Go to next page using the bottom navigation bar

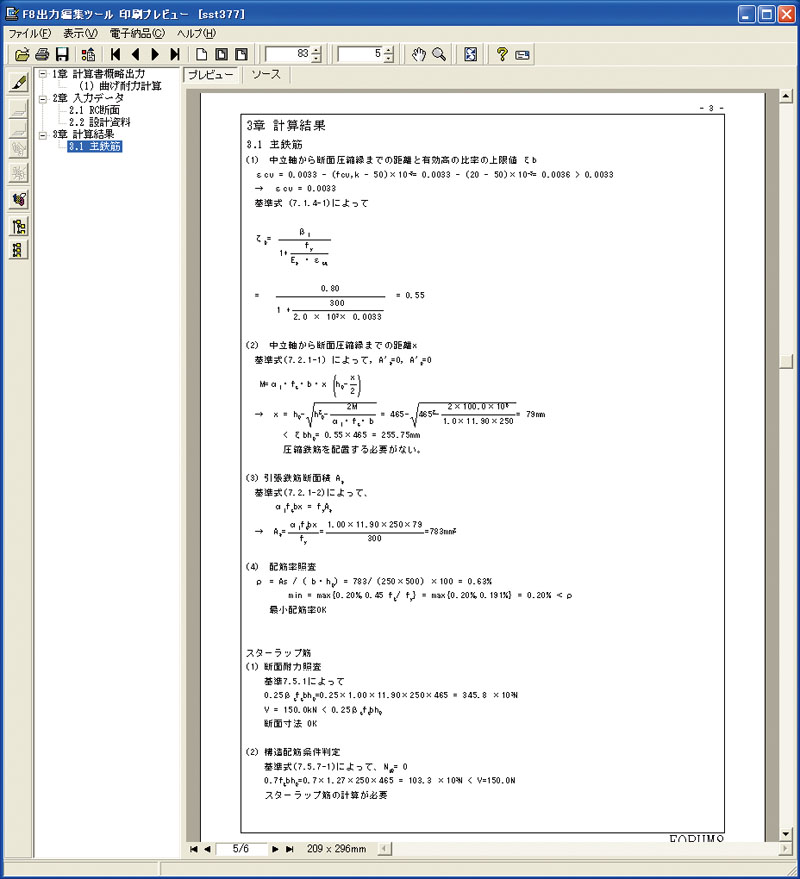coord(275,849)
